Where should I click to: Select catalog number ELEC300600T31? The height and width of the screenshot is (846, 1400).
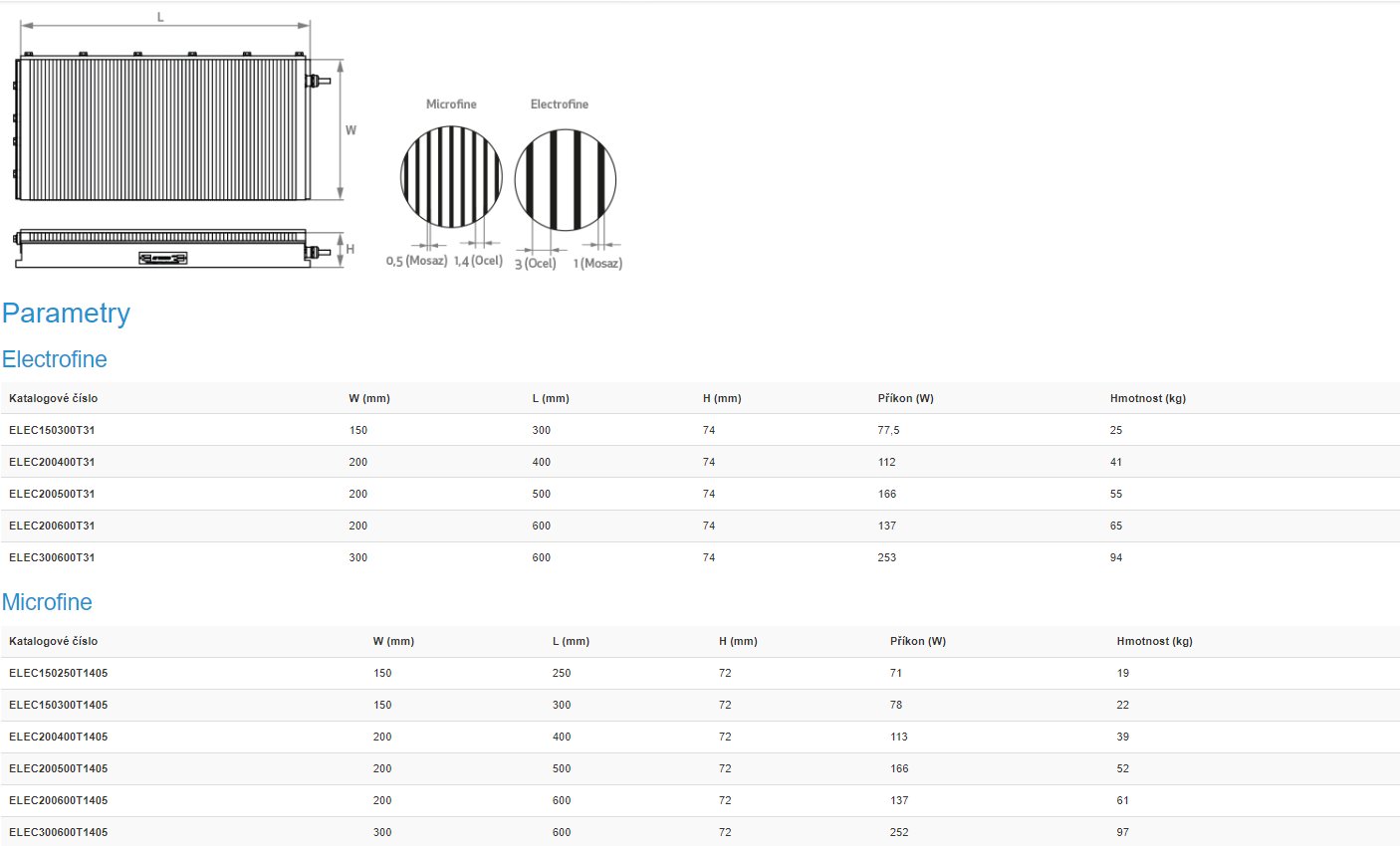52,557
